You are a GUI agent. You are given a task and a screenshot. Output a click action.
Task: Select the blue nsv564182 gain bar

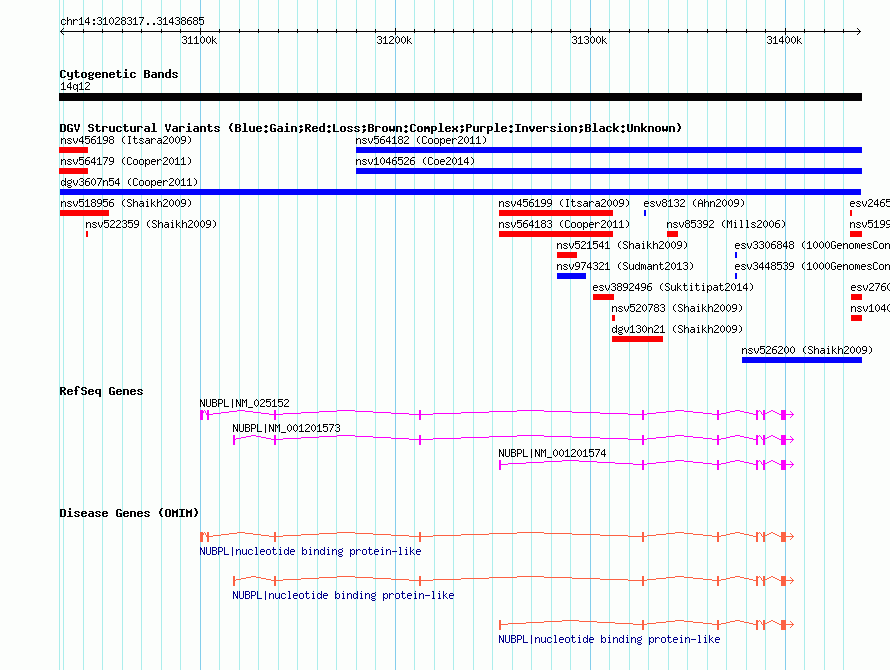click(609, 150)
